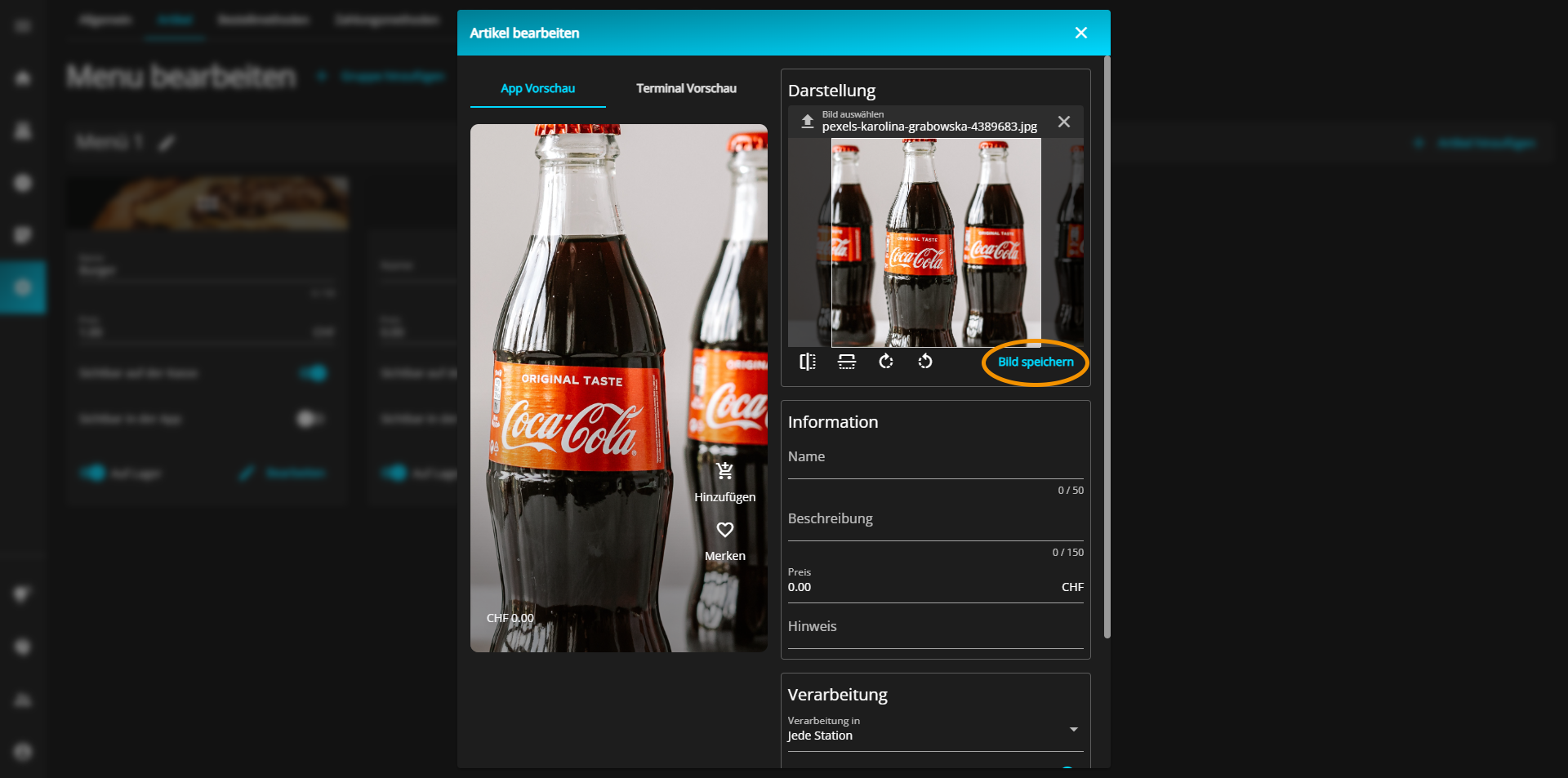Toggle the disabled visibility switch on first background card
1568x778 pixels.
(310, 419)
